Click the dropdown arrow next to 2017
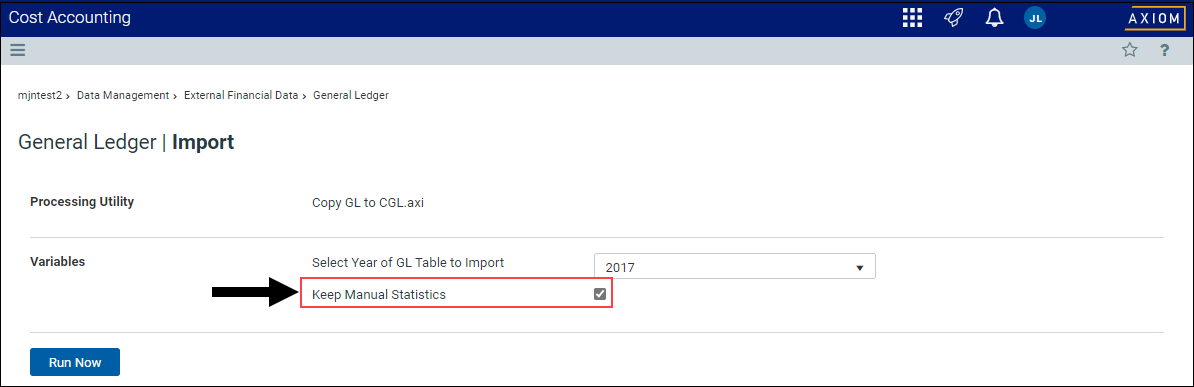1194x387 pixels. click(x=860, y=267)
